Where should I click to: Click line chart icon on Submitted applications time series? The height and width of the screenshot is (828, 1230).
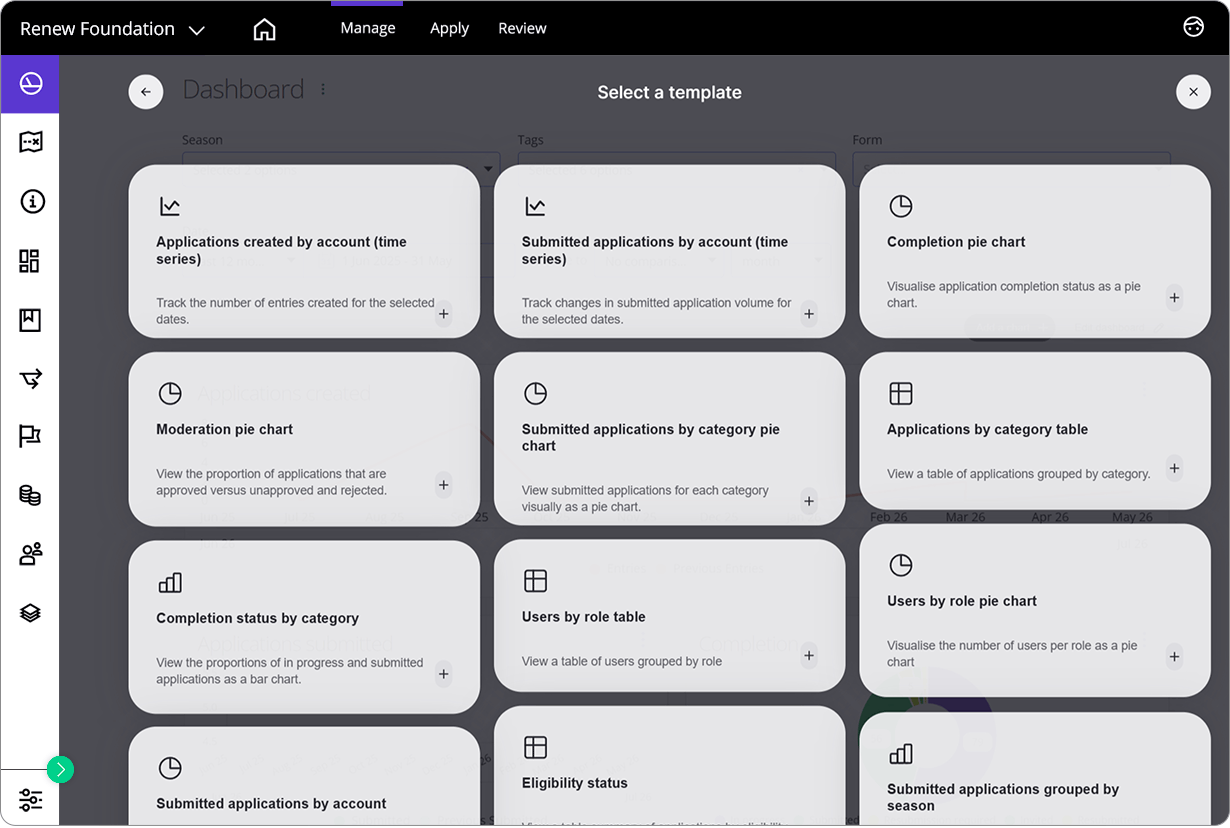coord(535,206)
